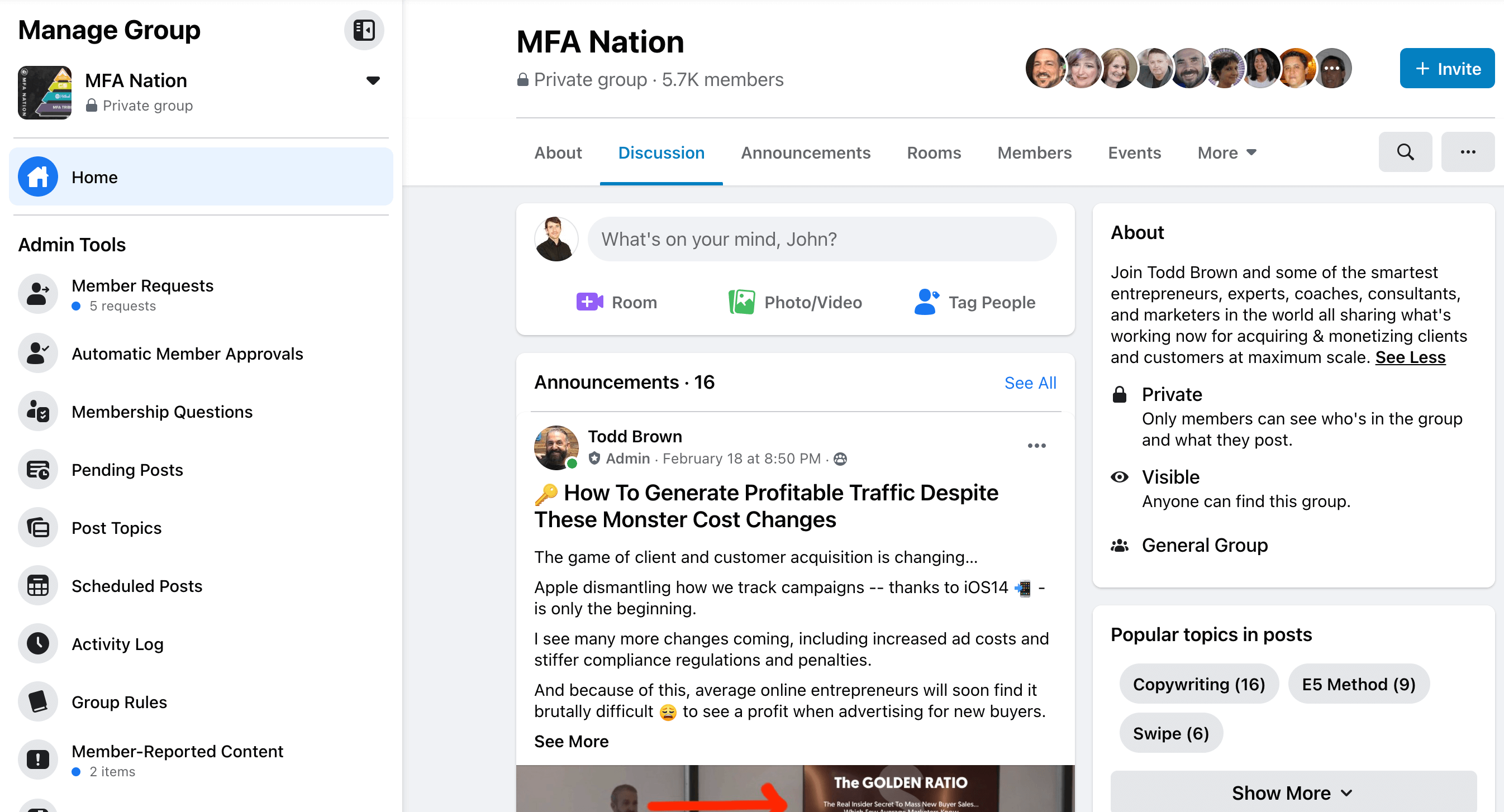Add Photo/Video to a post
1504x812 pixels.
coord(795,302)
